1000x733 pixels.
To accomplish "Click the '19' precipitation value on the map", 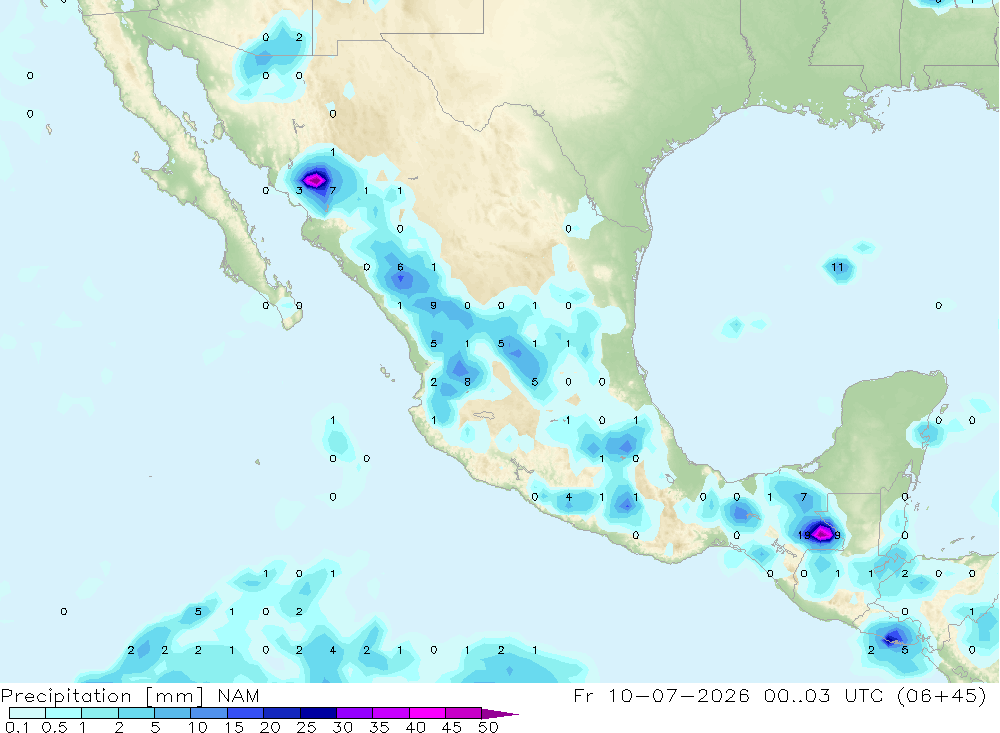I will (804, 535).
